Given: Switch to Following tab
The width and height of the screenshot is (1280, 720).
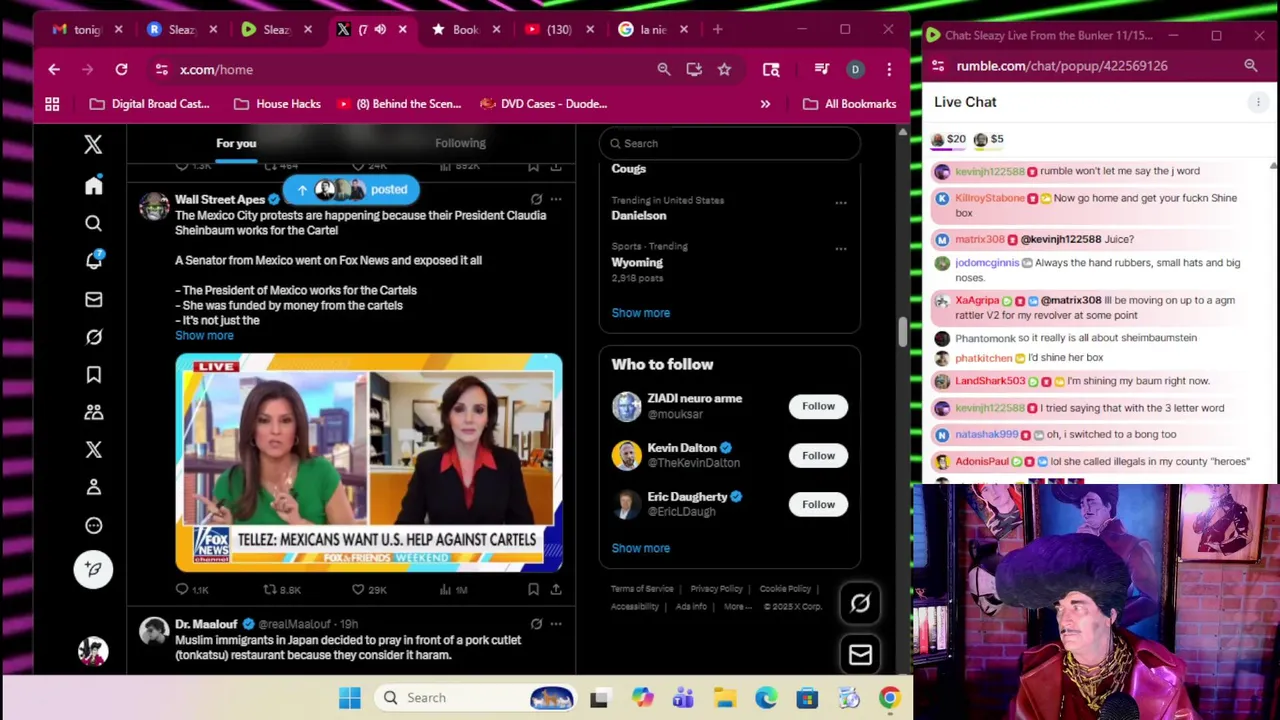Looking at the screenshot, I should click(x=460, y=143).
